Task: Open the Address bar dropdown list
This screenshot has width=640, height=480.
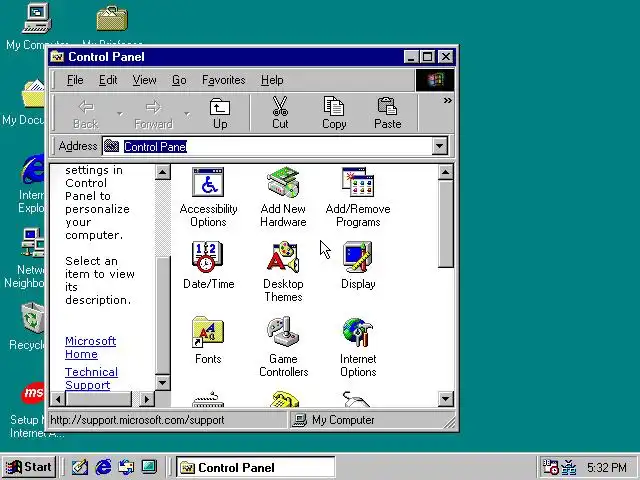Action: 440,146
